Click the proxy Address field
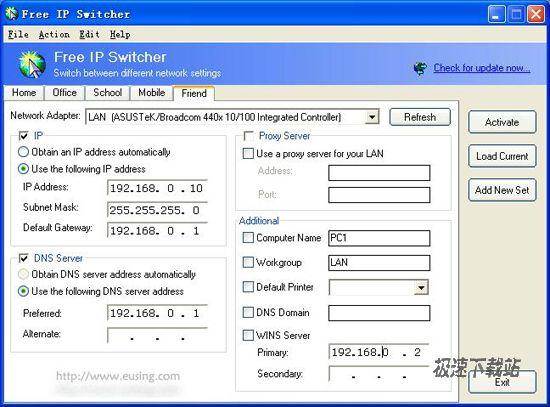Screen dimensions: 550x407 379,173
